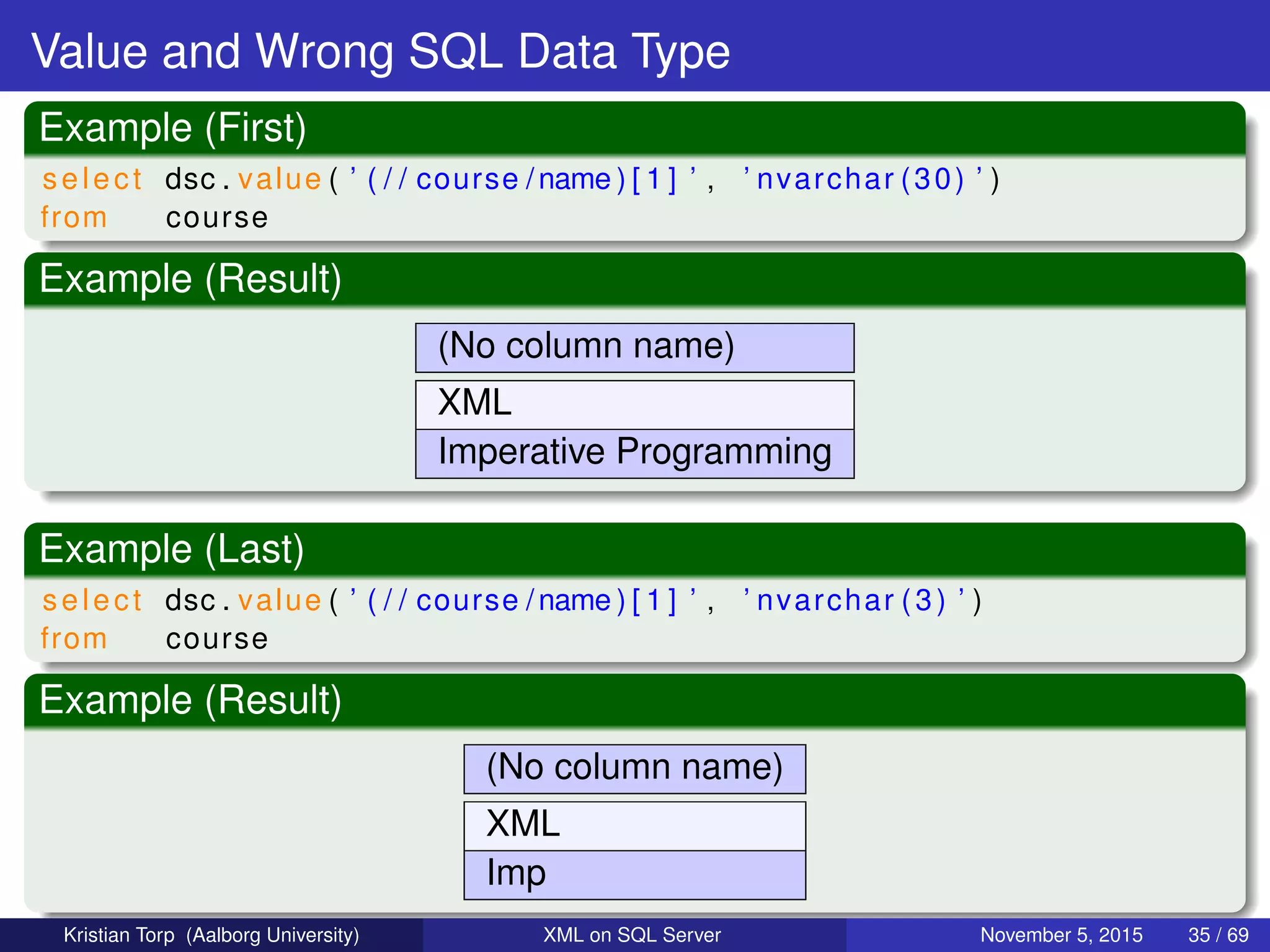Viewport: 1270px width, 952px height.
Task: Click 'course' table name in first query
Action: click(217, 218)
